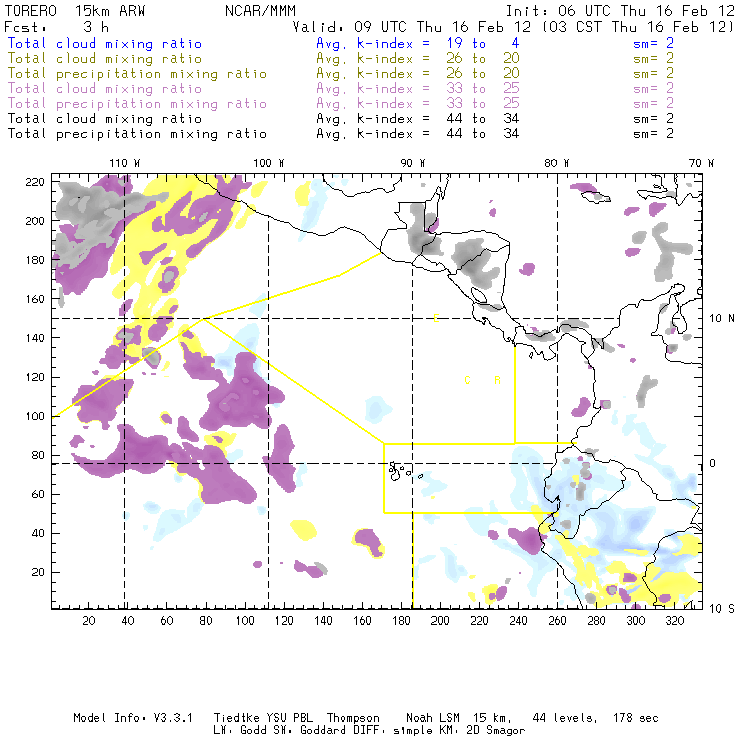This screenshot has width=740, height=740.
Task: Click the 90 W longitude label above map
Action: [x=413, y=163]
